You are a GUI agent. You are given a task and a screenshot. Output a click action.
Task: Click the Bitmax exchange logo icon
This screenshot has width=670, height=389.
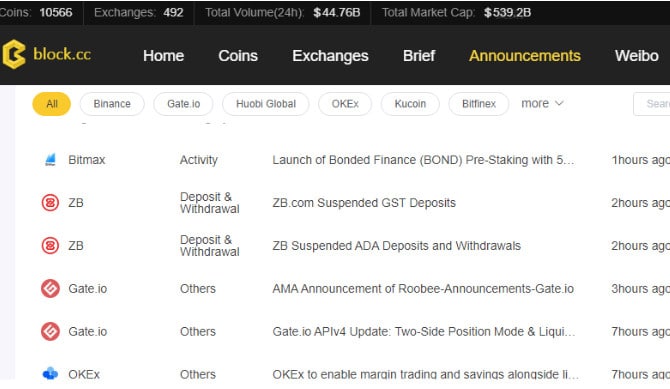[x=50, y=159]
